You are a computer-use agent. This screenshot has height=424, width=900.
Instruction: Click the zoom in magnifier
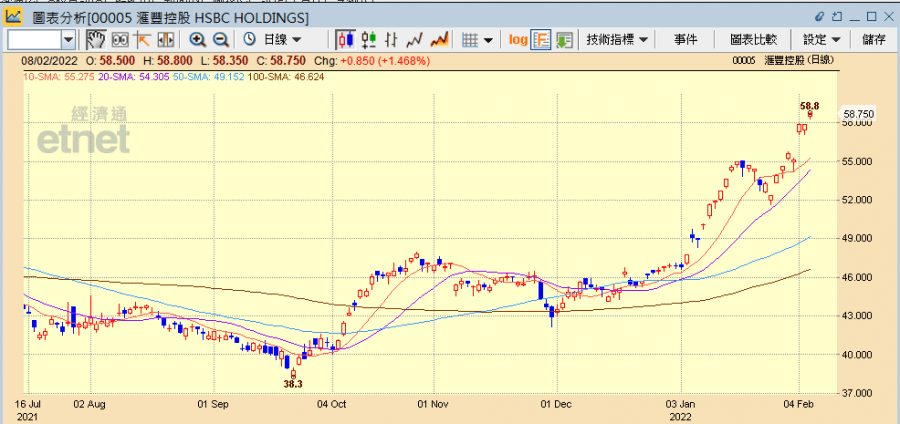click(197, 40)
